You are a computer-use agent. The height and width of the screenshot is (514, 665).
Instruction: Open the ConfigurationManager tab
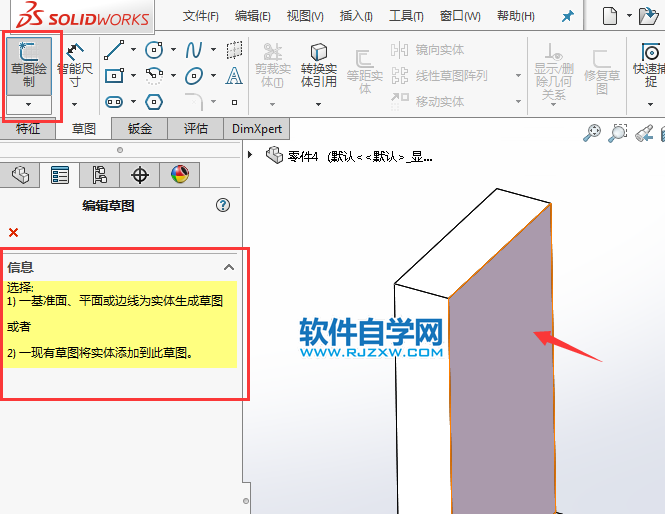click(100, 175)
